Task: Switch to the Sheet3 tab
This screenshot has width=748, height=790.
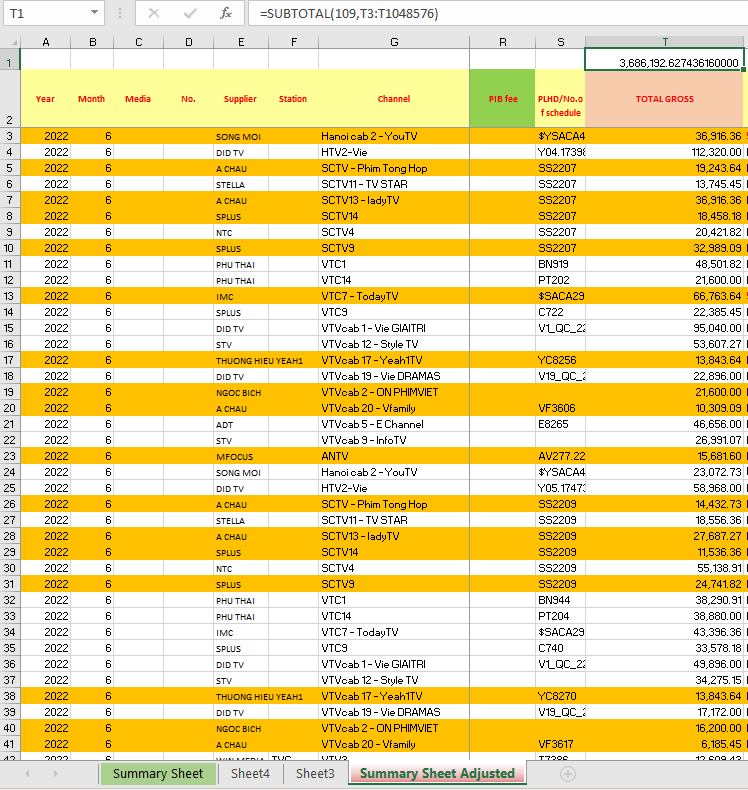Action: point(315,773)
